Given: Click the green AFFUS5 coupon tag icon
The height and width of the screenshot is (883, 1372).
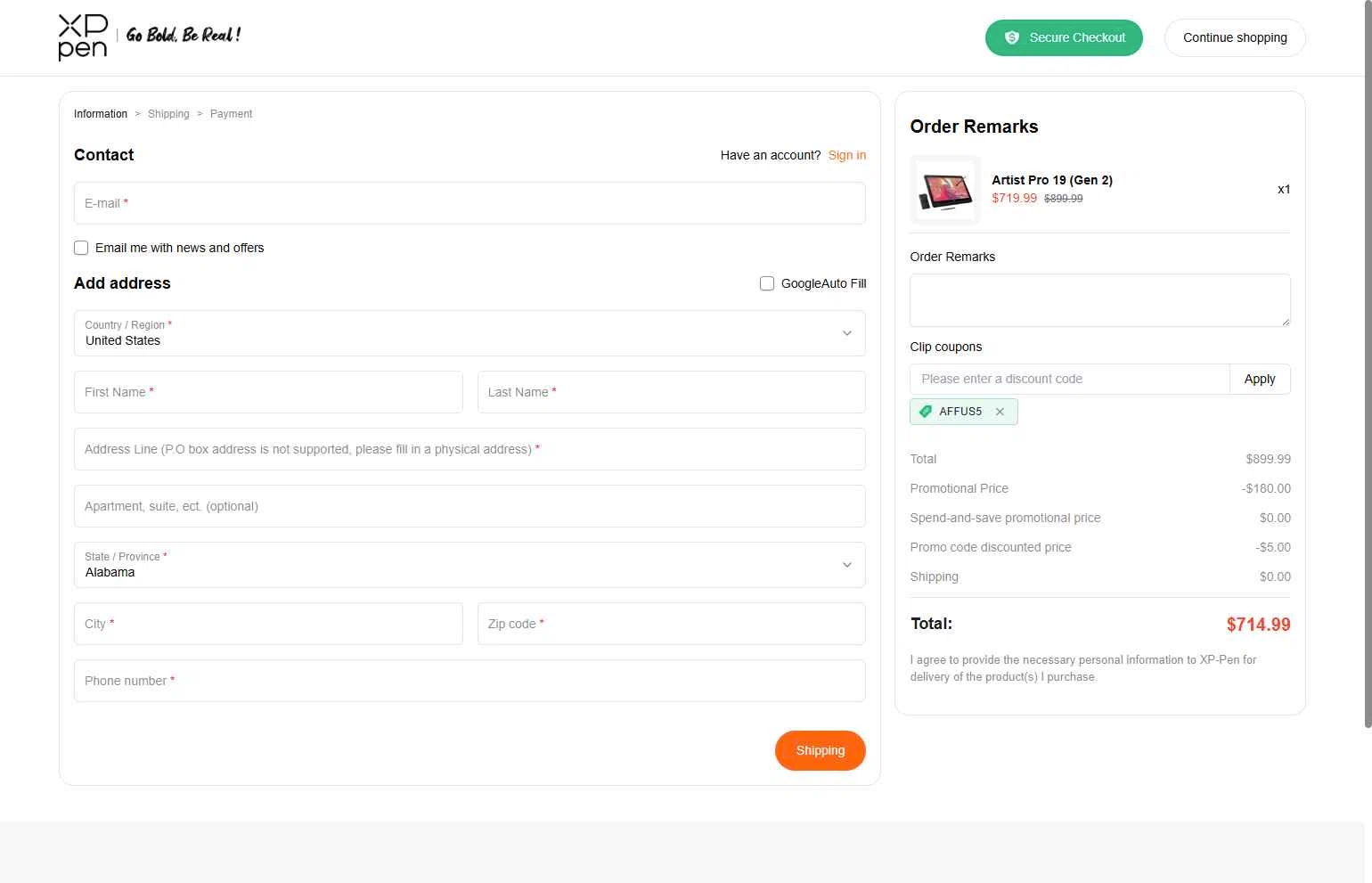Looking at the screenshot, I should pos(926,412).
